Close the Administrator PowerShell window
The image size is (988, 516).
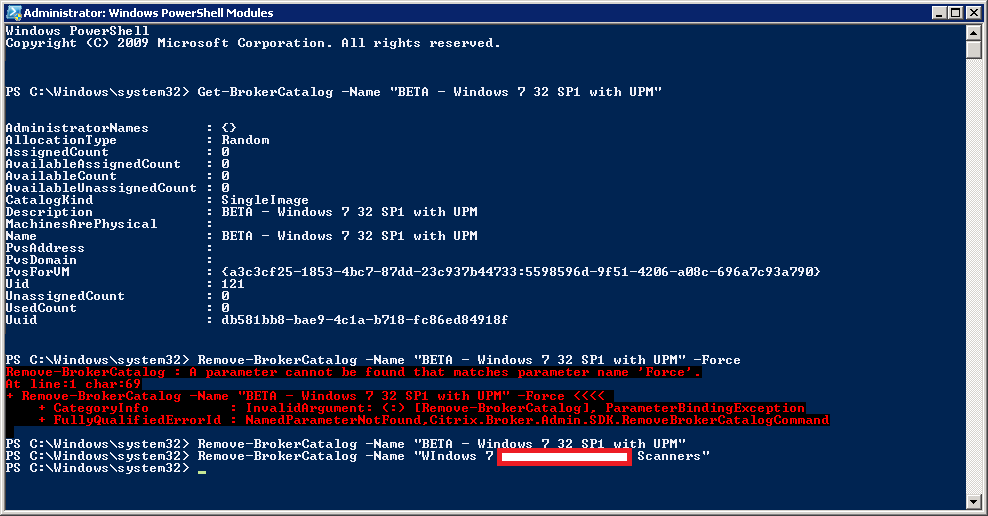(973, 12)
